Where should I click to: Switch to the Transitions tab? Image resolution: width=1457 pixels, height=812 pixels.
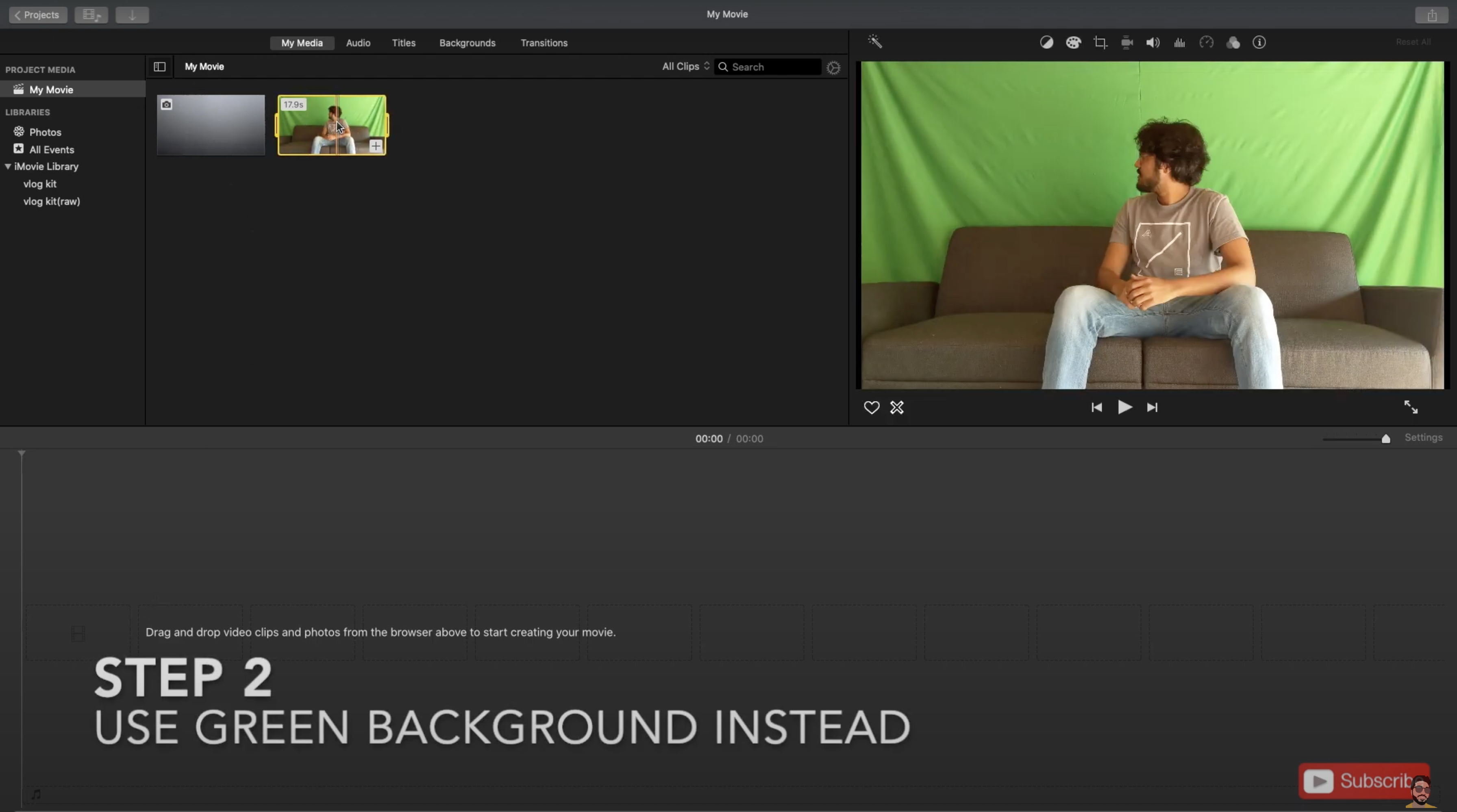tap(544, 42)
